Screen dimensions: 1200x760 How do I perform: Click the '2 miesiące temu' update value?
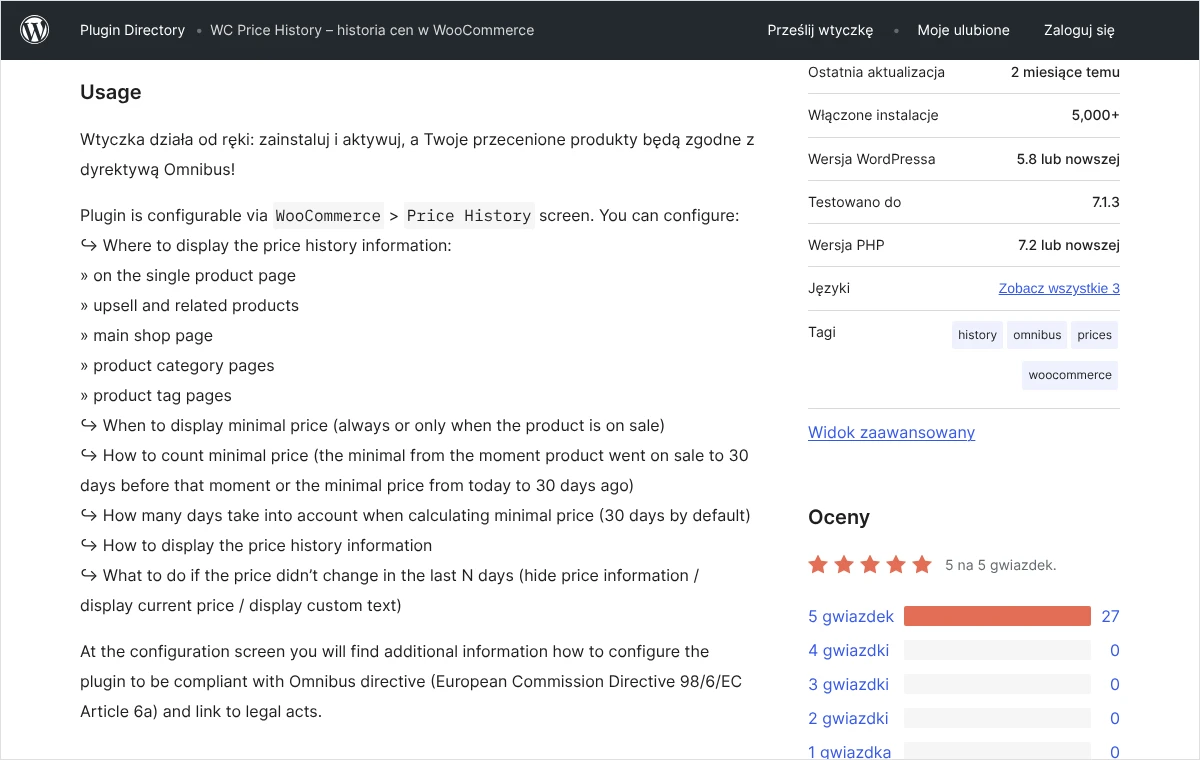(1065, 72)
